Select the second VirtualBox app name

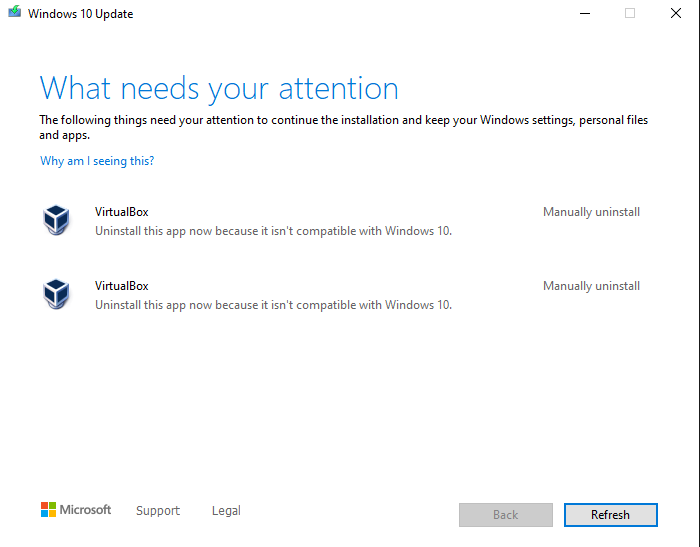(121, 286)
